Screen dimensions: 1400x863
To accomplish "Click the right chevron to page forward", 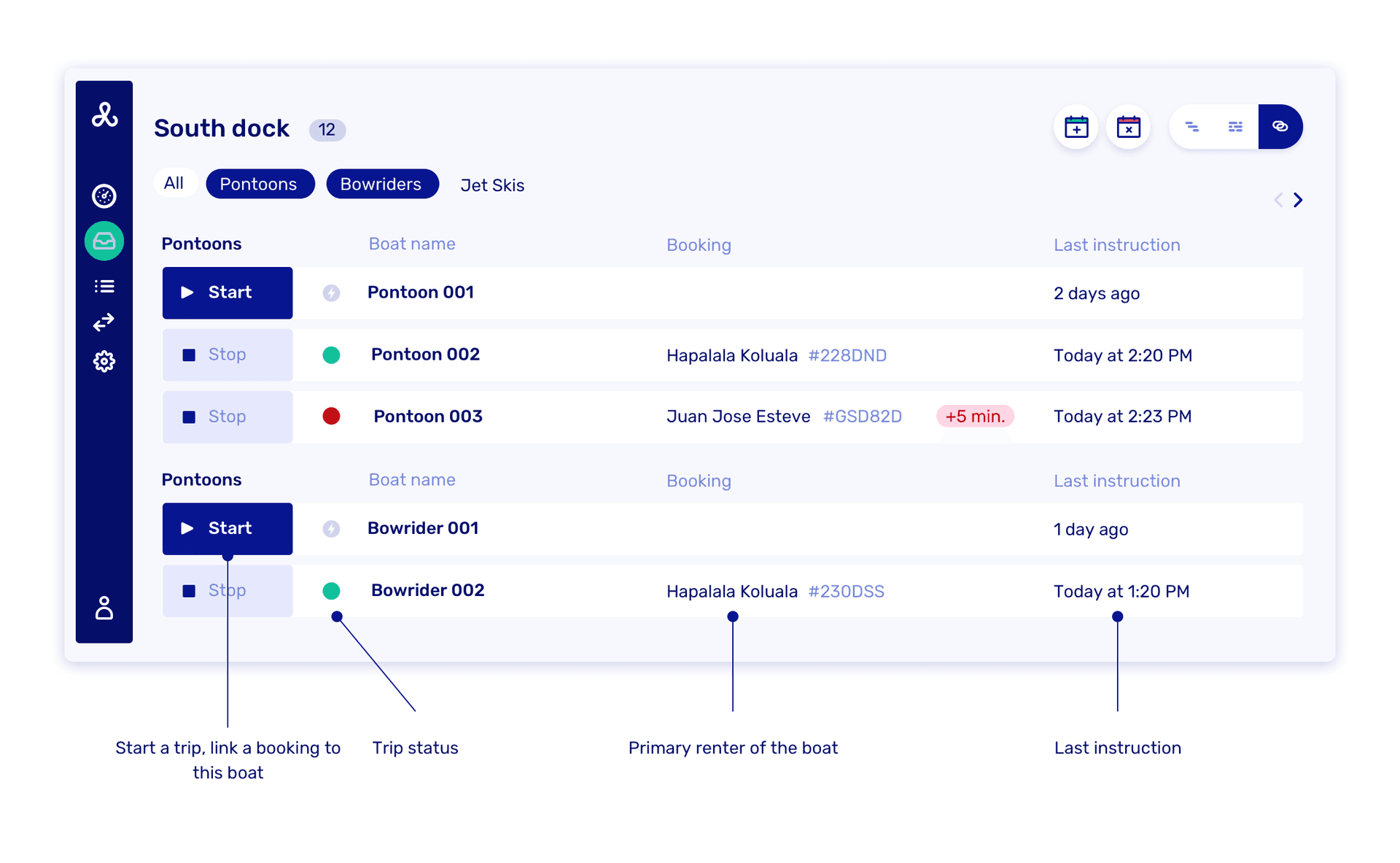I will [1299, 199].
